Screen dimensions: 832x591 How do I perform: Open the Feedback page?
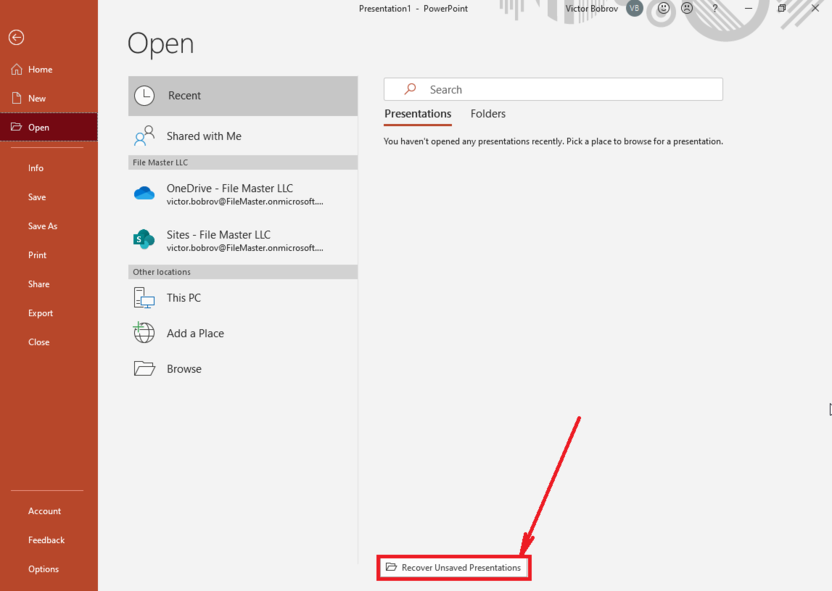click(x=49, y=540)
